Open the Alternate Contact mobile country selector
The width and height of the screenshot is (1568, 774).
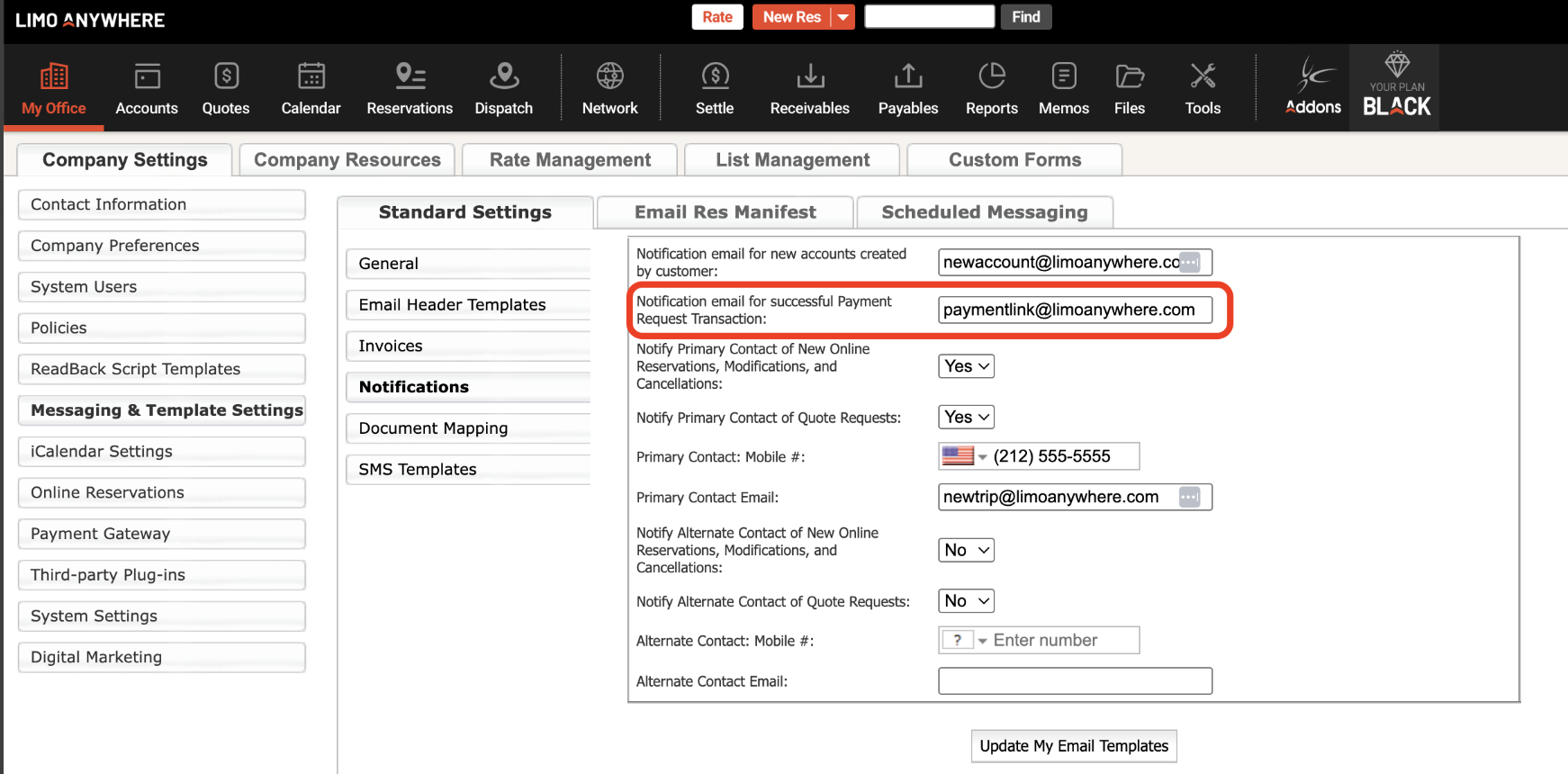(964, 640)
